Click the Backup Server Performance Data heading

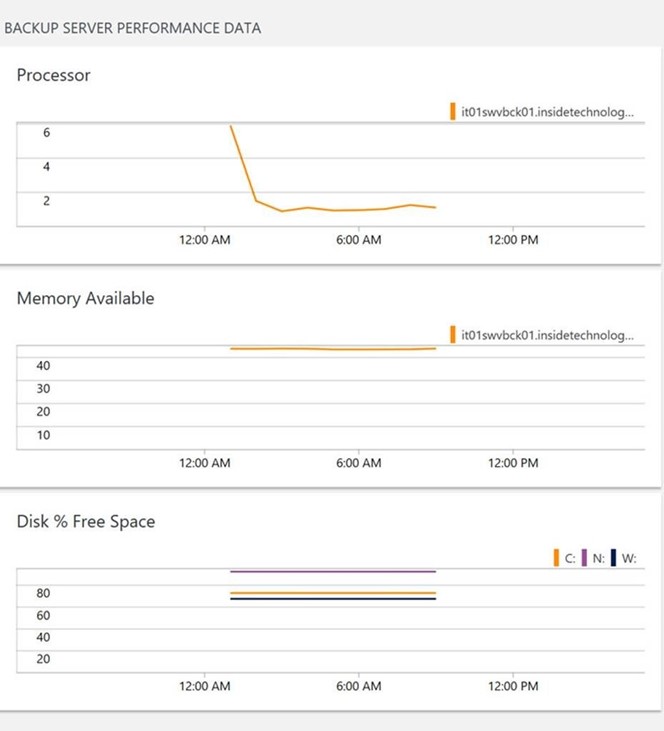[133, 28]
